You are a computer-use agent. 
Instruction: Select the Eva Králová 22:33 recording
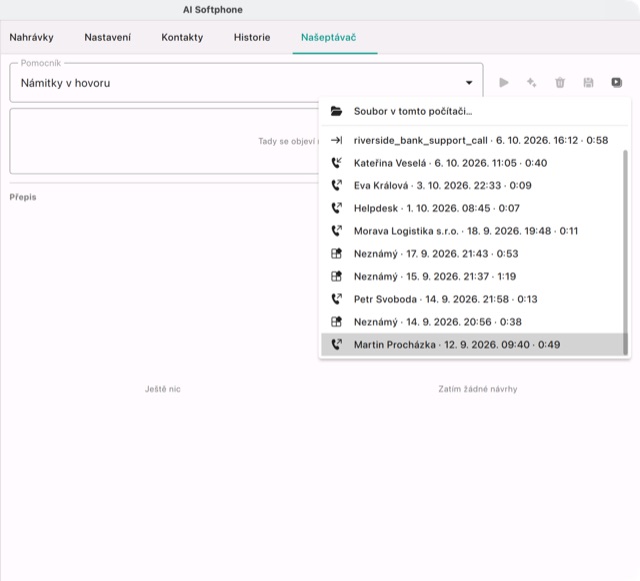pos(472,185)
